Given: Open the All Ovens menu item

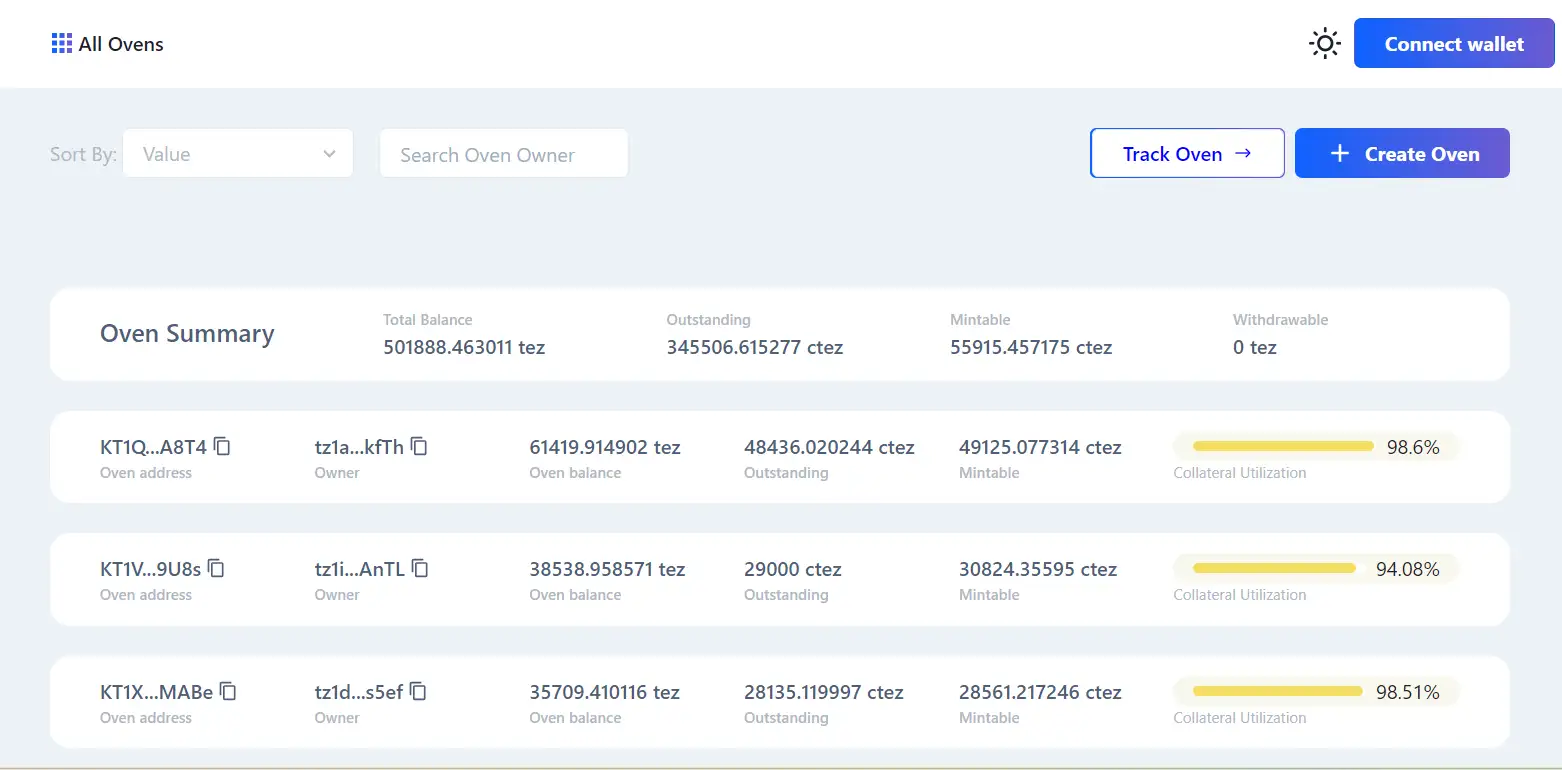Looking at the screenshot, I should coord(121,44).
